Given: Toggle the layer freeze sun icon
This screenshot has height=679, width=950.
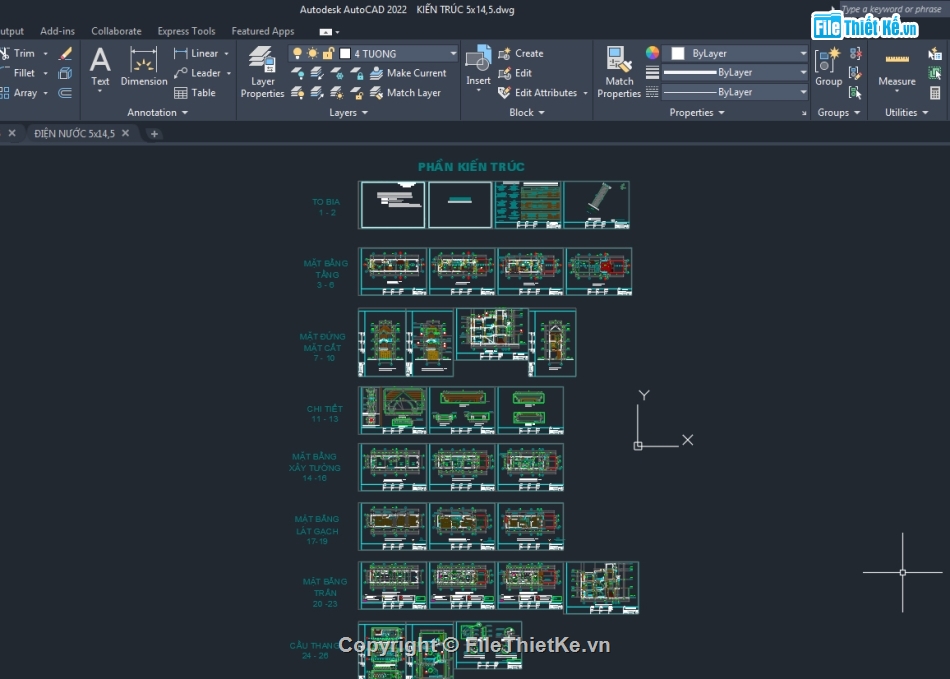Looking at the screenshot, I should 312,53.
